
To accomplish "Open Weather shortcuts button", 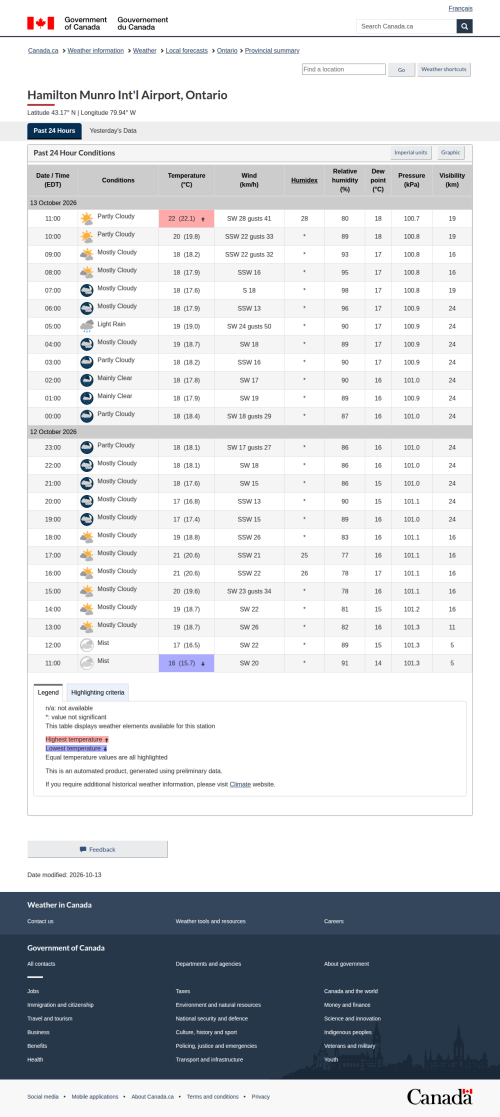I will click(444, 70).
